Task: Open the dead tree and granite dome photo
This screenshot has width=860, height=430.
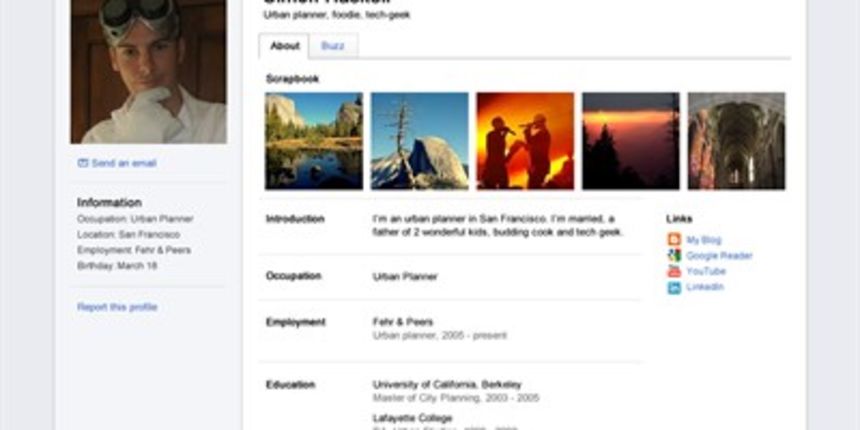Action: (419, 141)
